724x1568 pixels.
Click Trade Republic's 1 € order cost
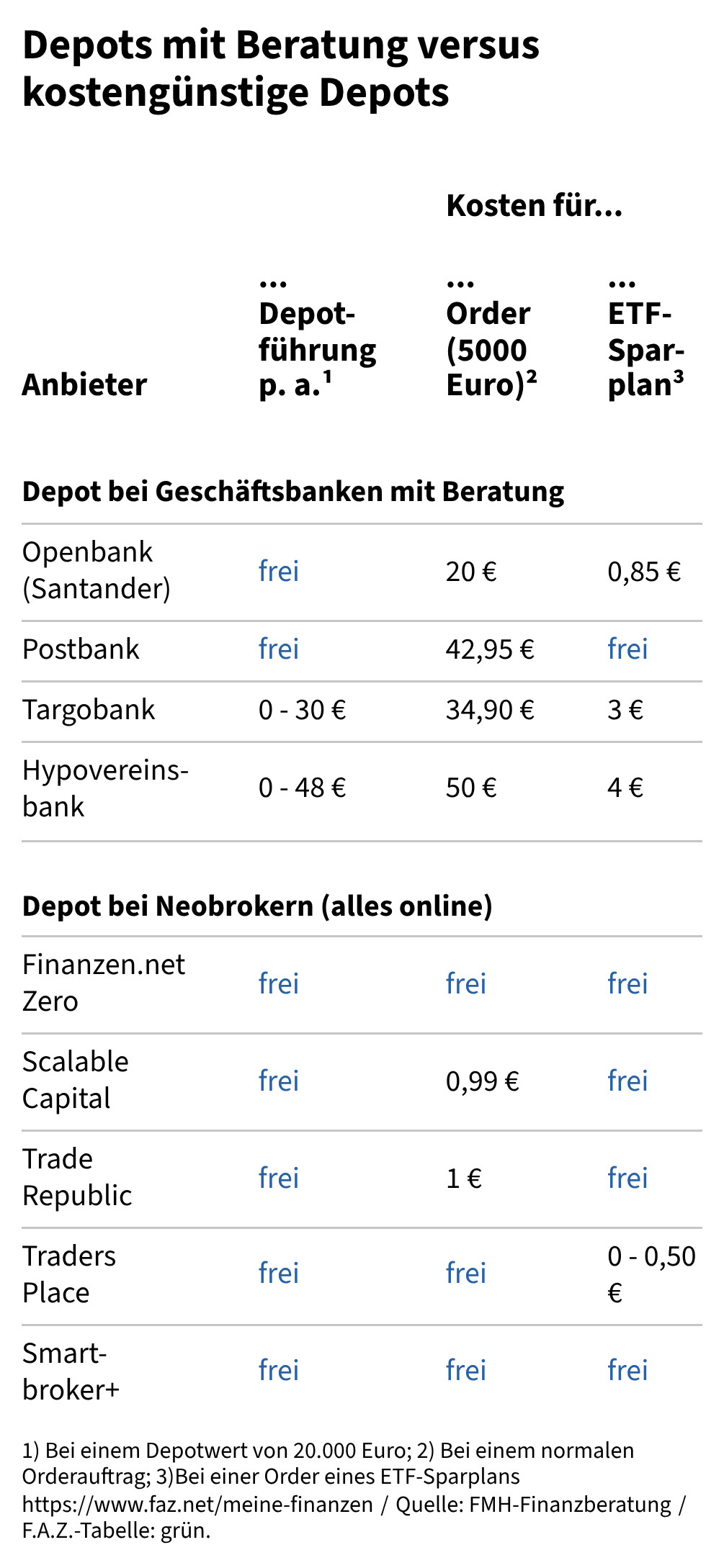(x=464, y=1179)
